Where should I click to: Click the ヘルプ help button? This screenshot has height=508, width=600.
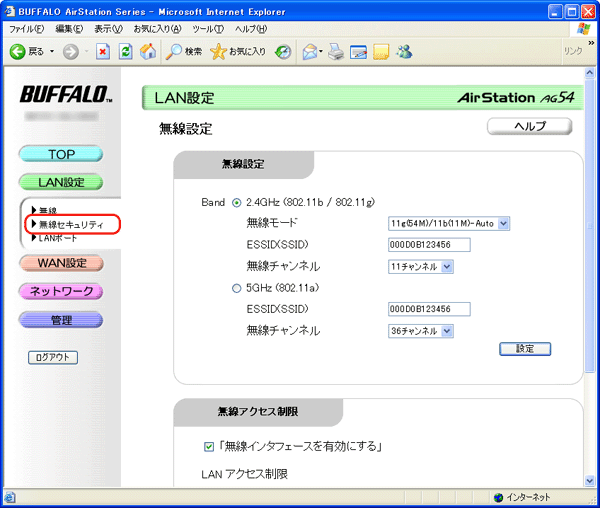click(530, 126)
